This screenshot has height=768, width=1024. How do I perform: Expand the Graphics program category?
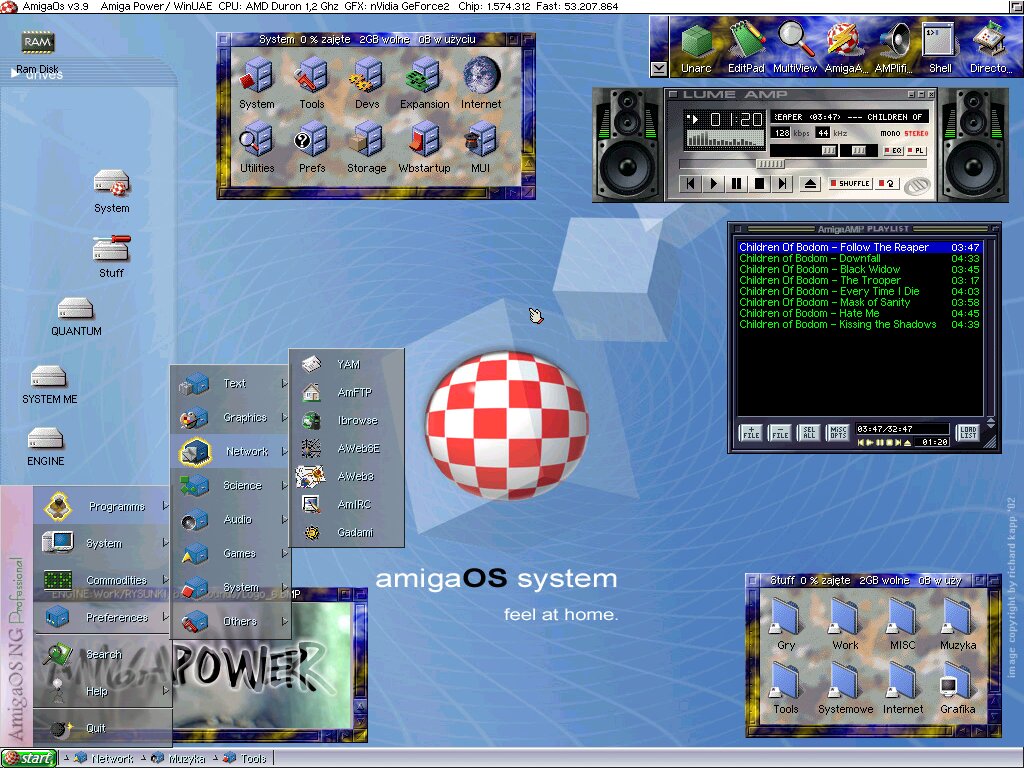(231, 417)
